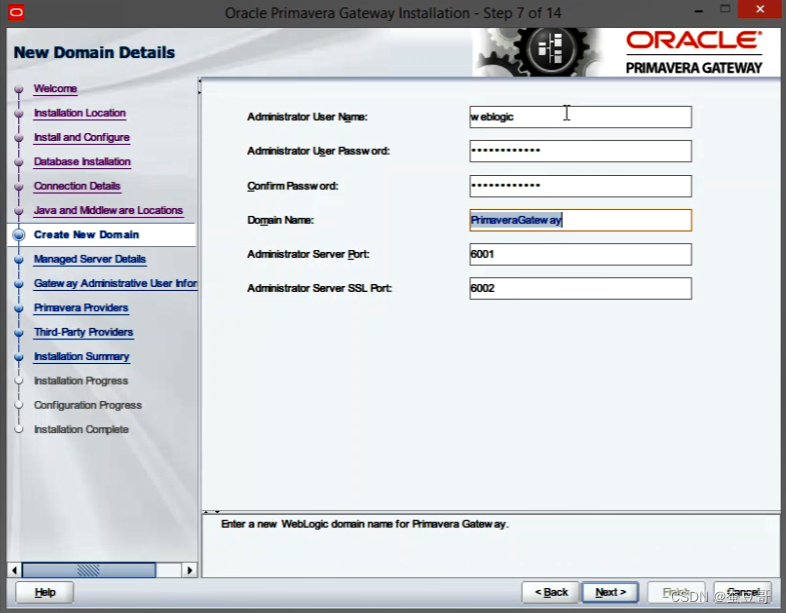Go to Primavera Providers step
Screen dimensions: 786x613
pos(81,308)
